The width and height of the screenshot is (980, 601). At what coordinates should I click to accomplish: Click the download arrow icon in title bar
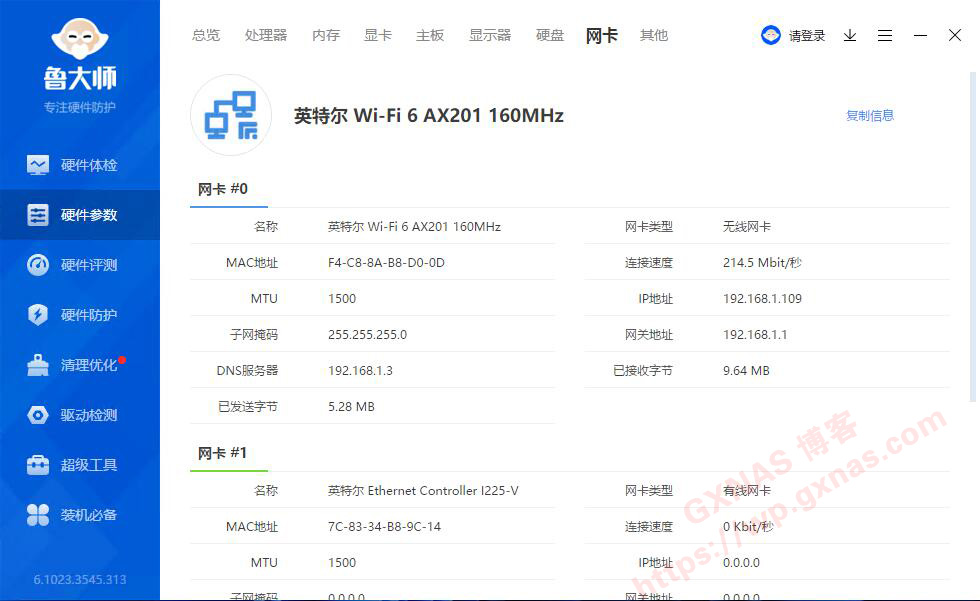[x=850, y=35]
